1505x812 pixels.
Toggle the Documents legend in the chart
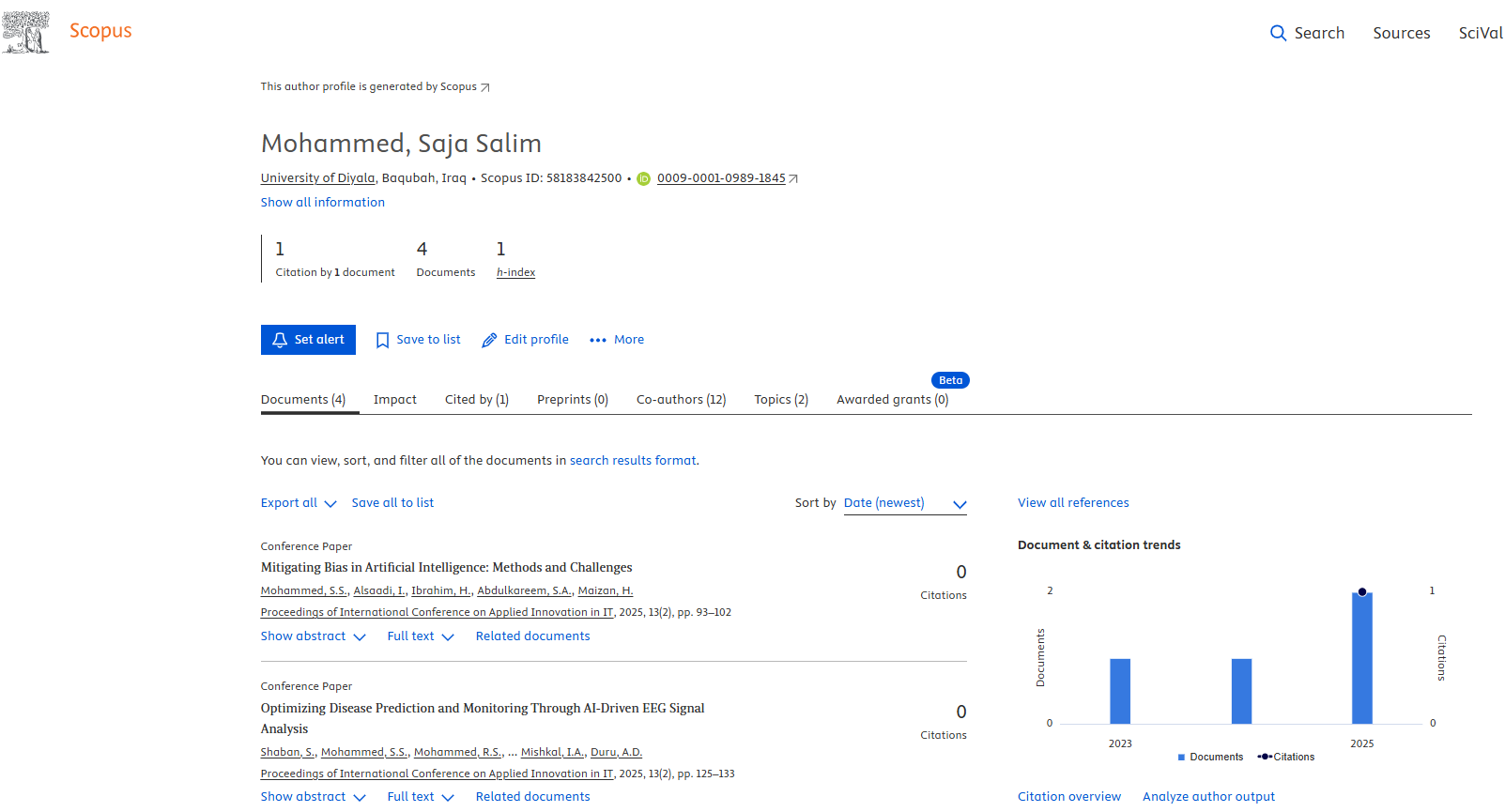coord(1210,757)
